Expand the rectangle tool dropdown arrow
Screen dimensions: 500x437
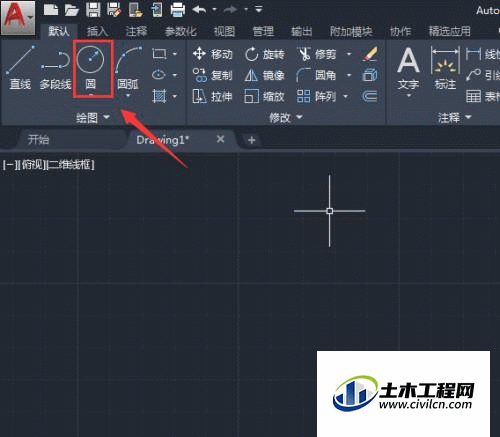click(175, 54)
